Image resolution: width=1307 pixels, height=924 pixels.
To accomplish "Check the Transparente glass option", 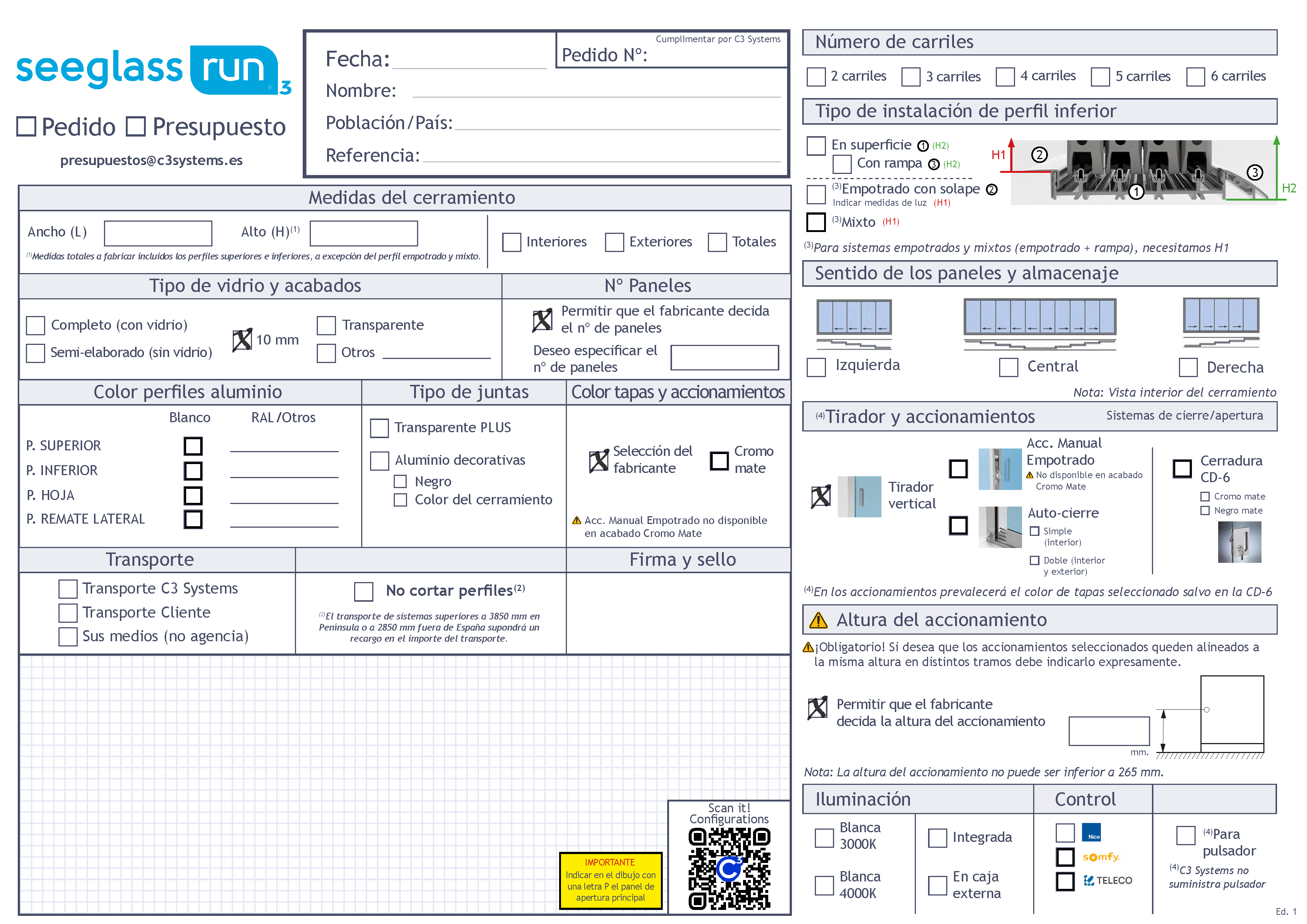I will click(x=326, y=326).
